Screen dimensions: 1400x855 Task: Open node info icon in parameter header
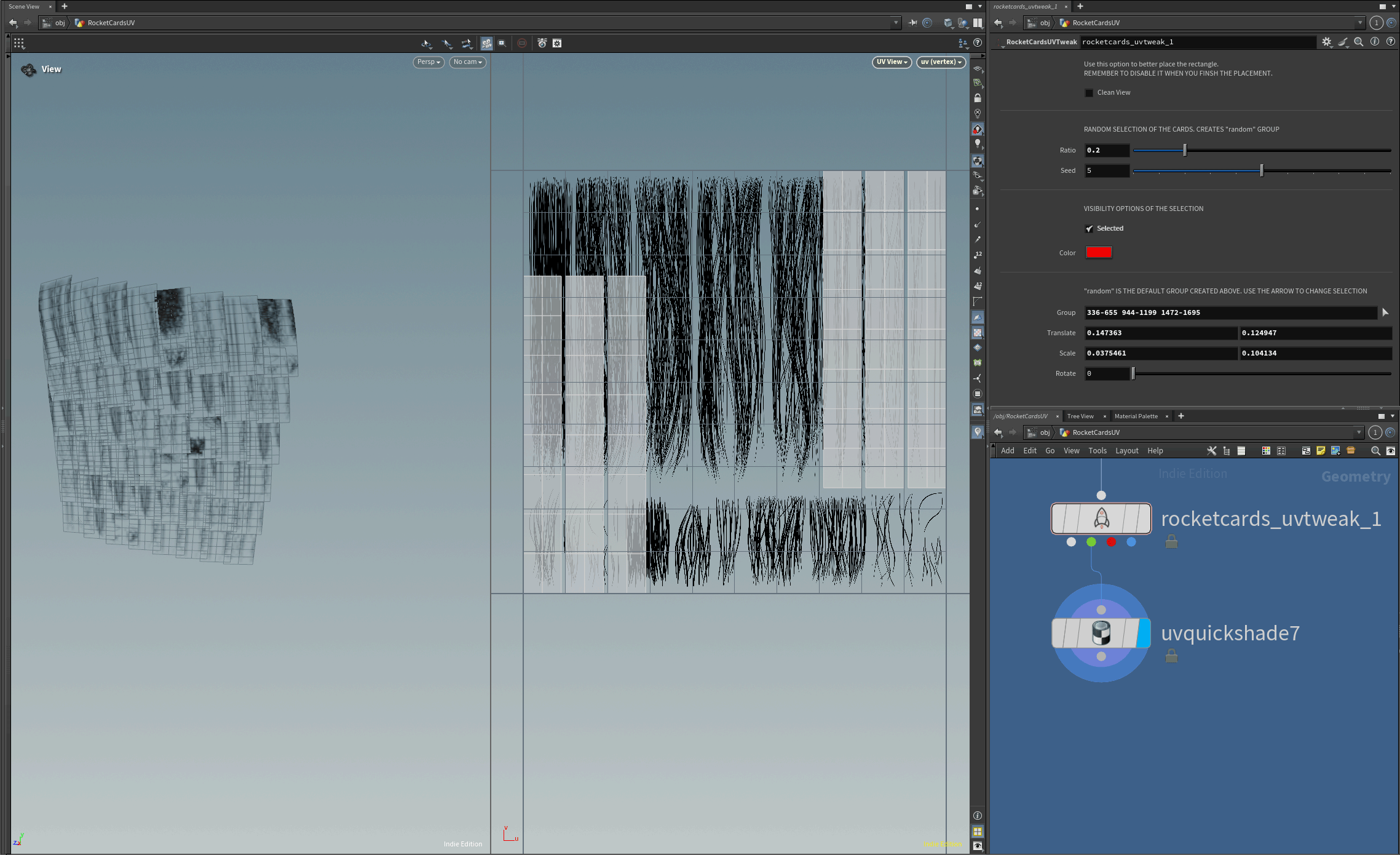(1375, 42)
